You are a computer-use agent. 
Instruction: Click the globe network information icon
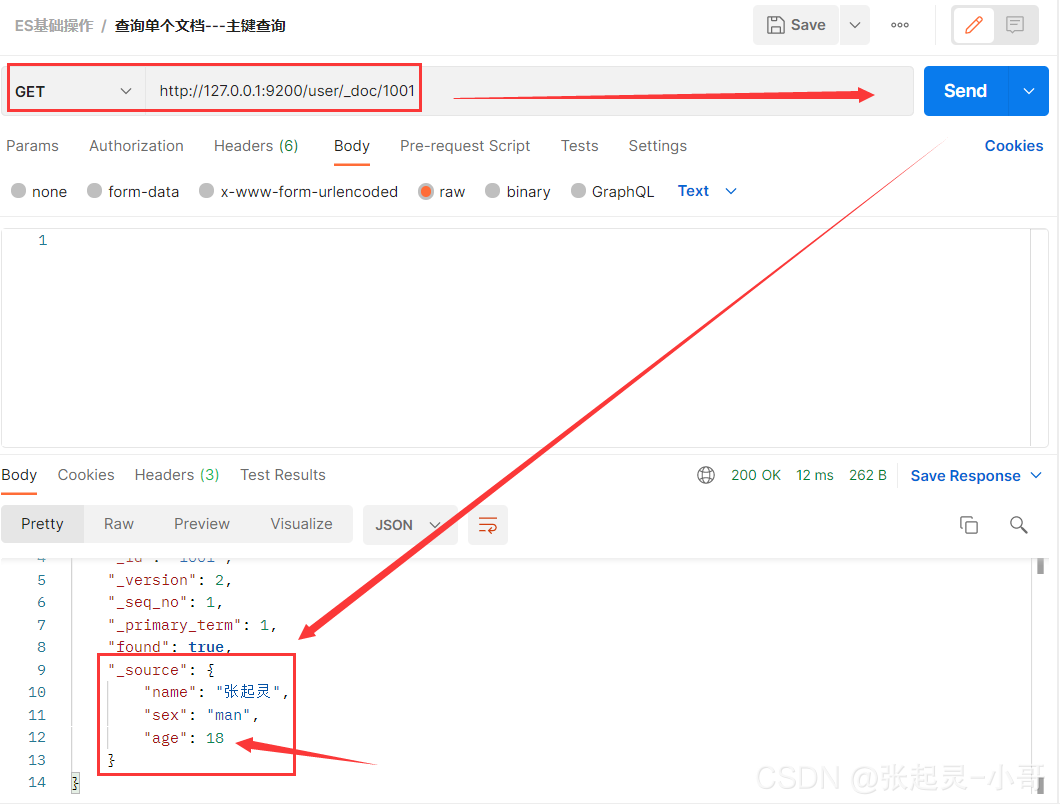(x=706, y=475)
